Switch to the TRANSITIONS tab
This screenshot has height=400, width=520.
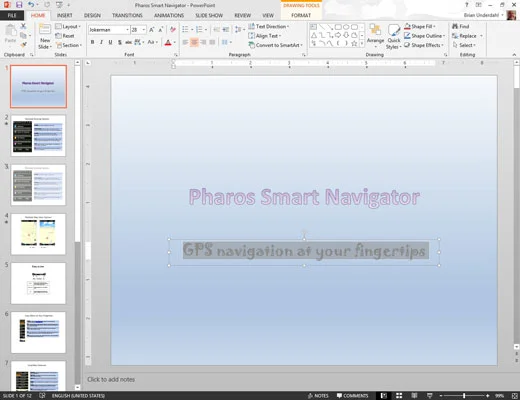point(127,15)
